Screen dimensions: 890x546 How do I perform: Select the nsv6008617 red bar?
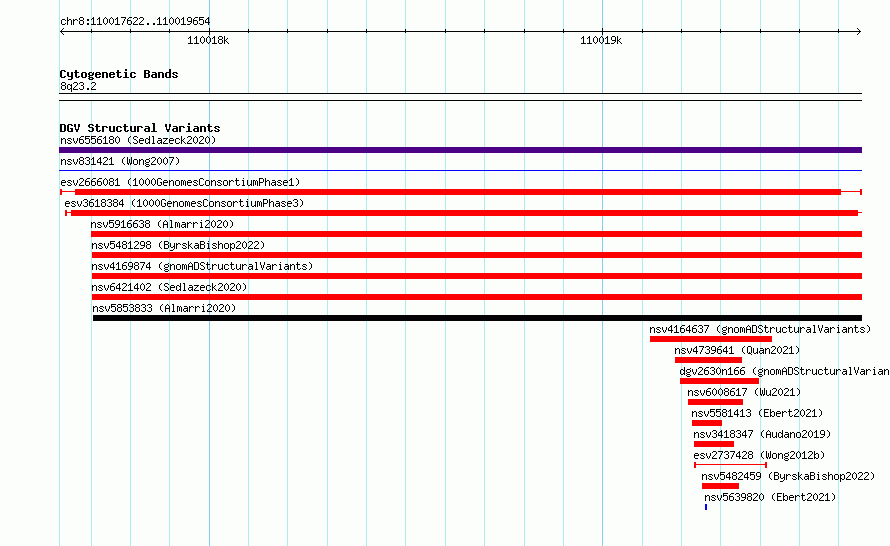715,402
